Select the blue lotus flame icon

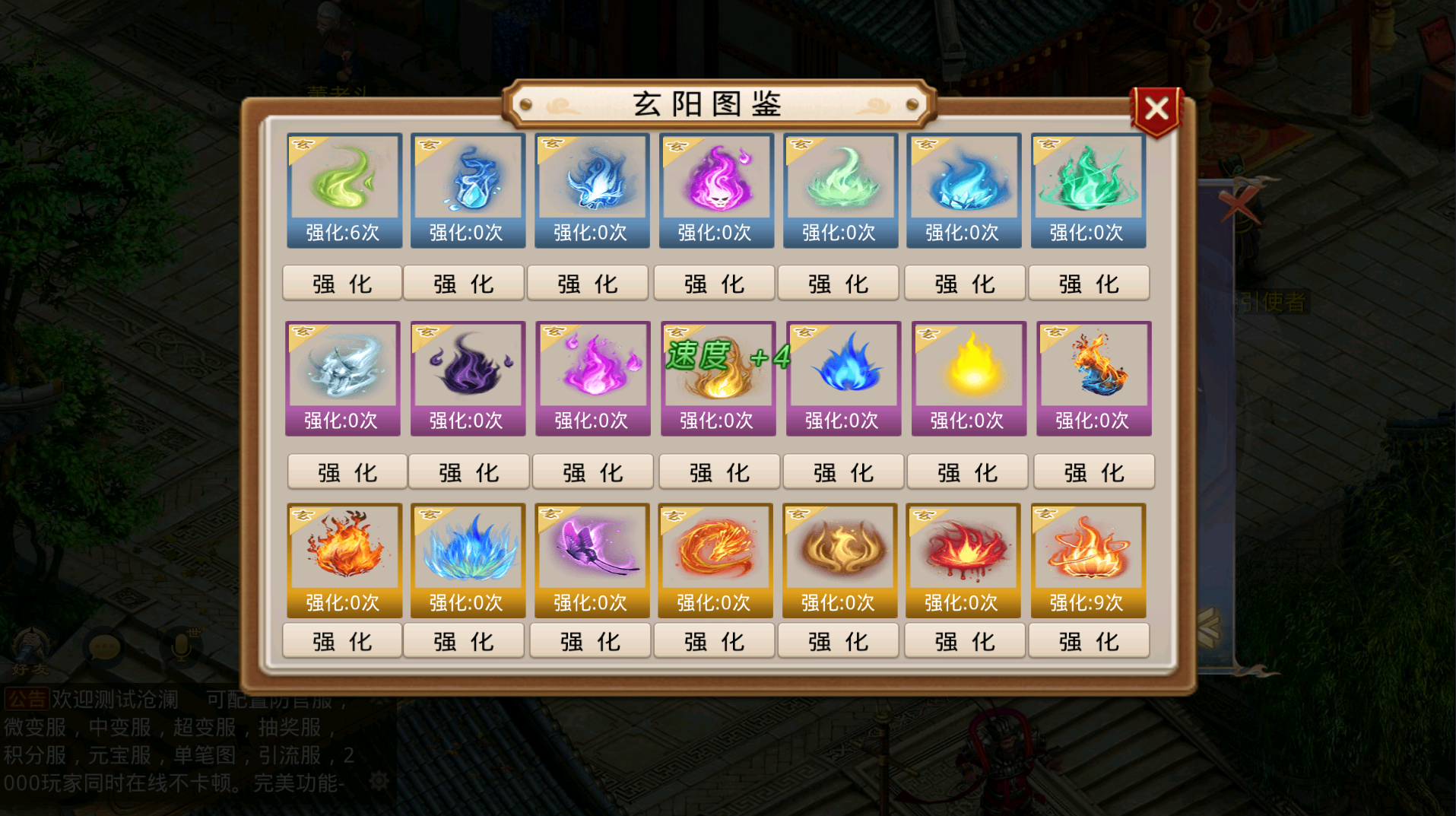coord(468,560)
